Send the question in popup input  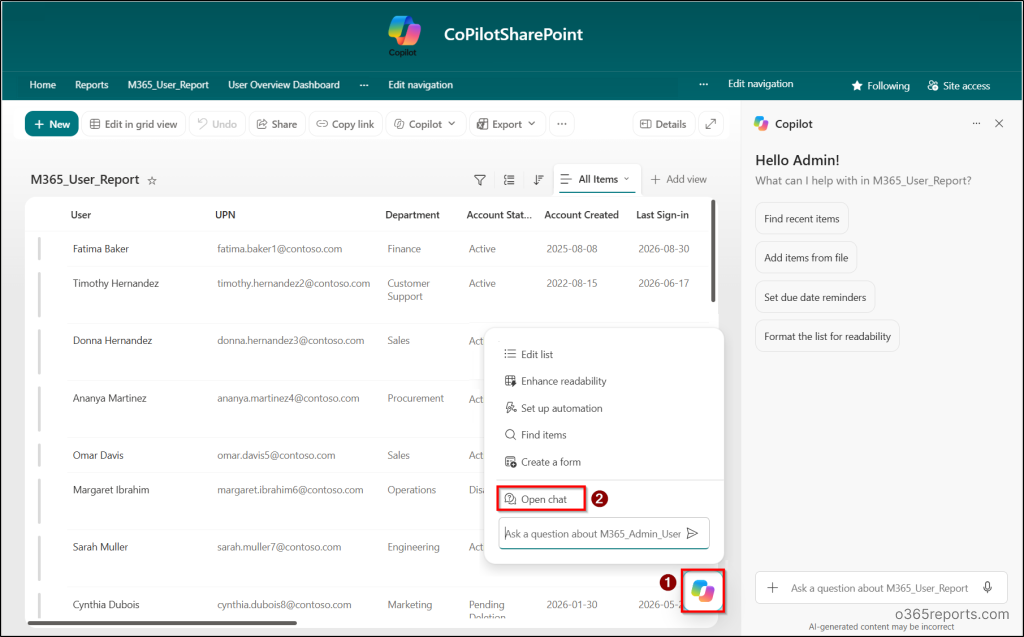pyautogui.click(x=693, y=533)
